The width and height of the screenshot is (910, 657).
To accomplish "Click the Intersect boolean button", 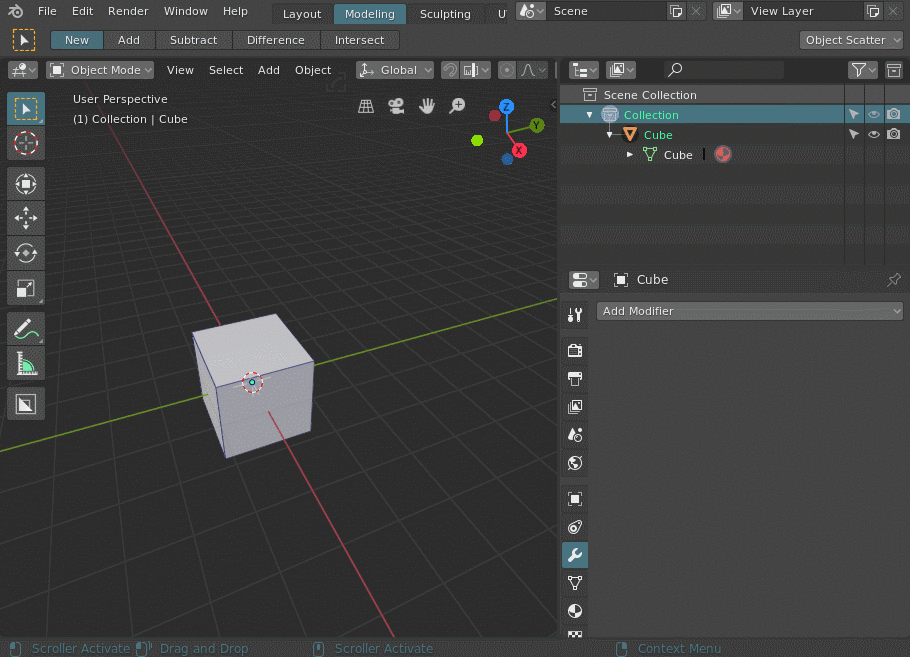I will (x=359, y=40).
